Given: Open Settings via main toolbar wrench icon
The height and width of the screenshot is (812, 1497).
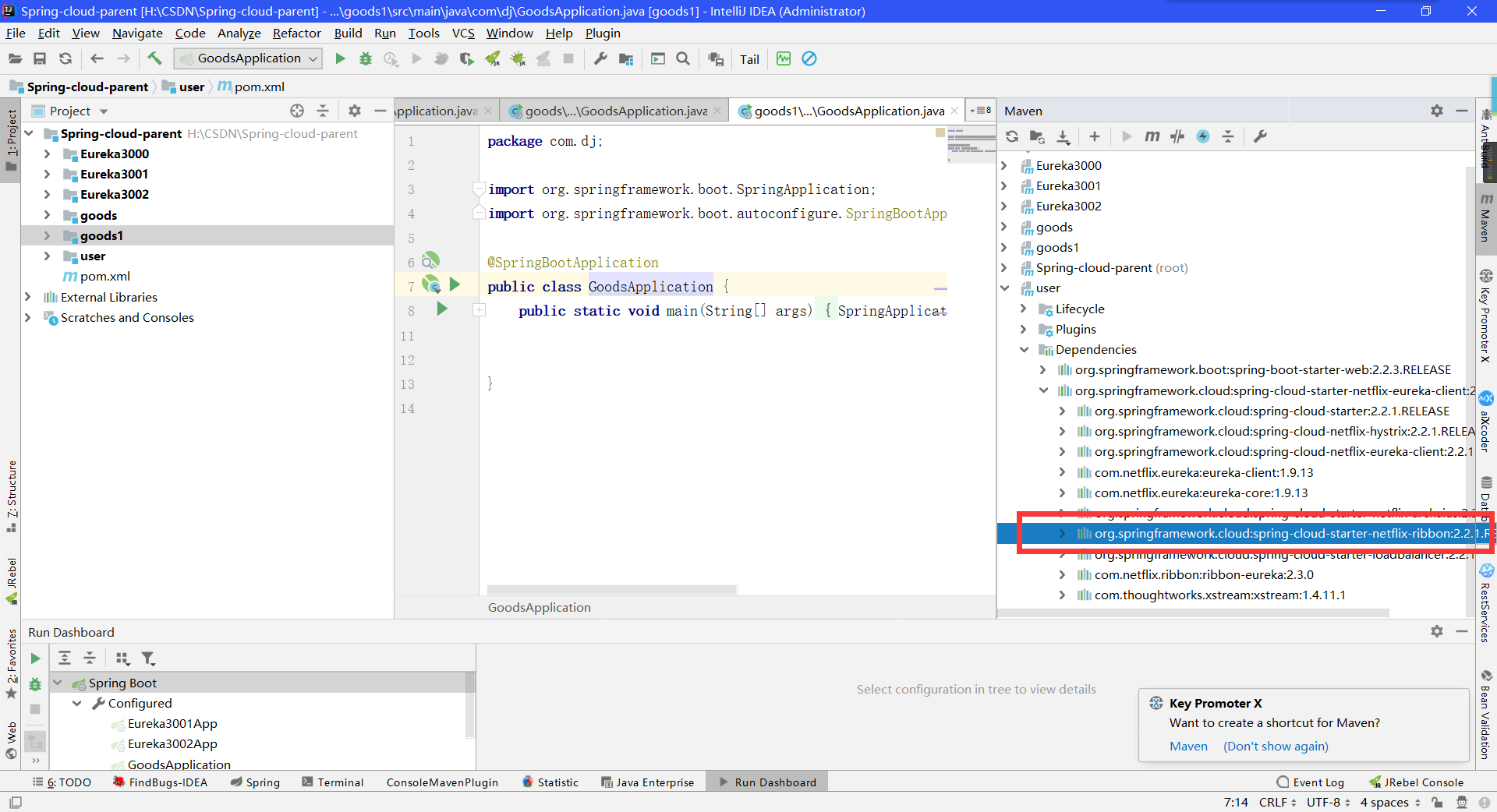Looking at the screenshot, I should (x=600, y=58).
